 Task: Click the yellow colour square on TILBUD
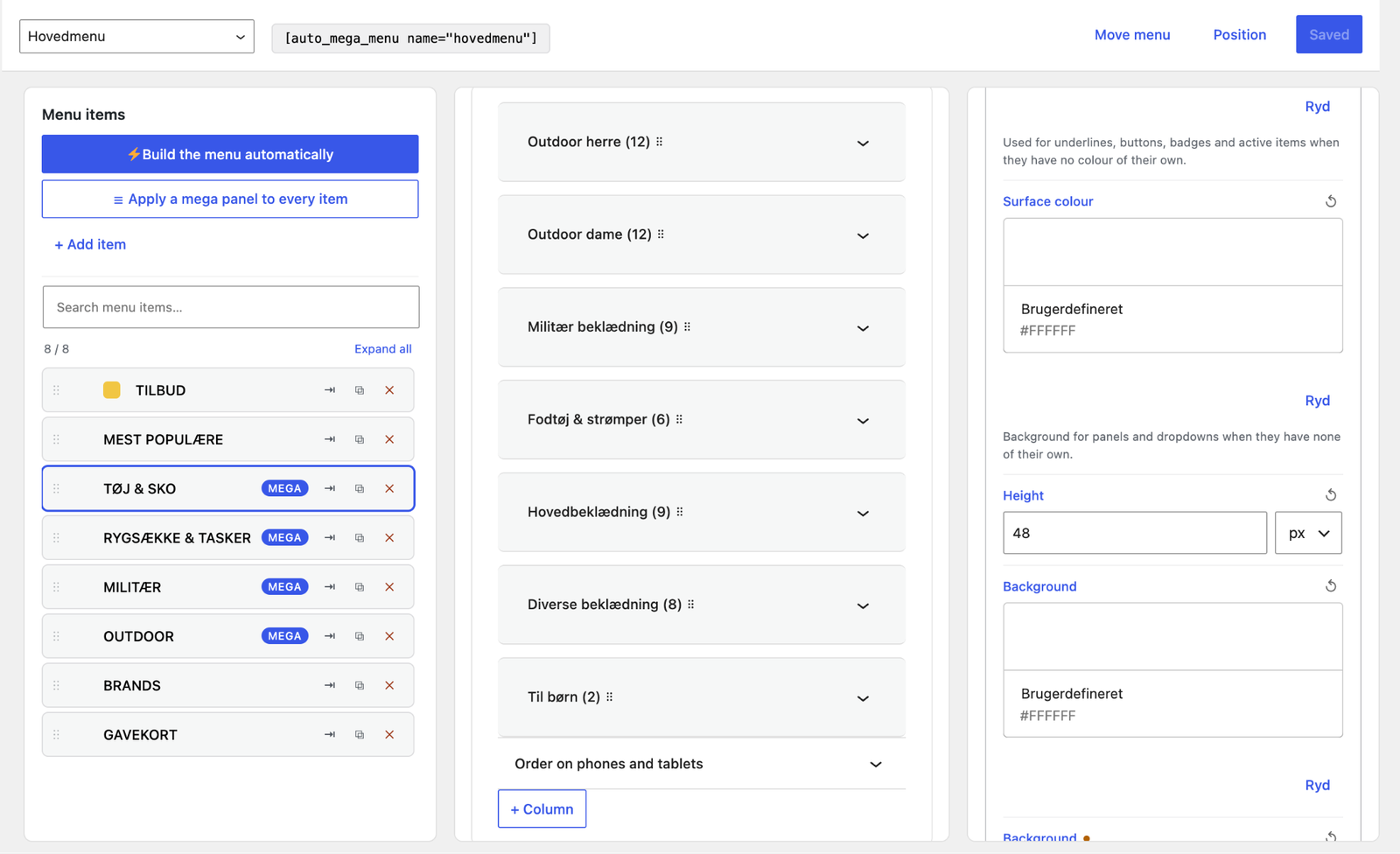(x=112, y=390)
